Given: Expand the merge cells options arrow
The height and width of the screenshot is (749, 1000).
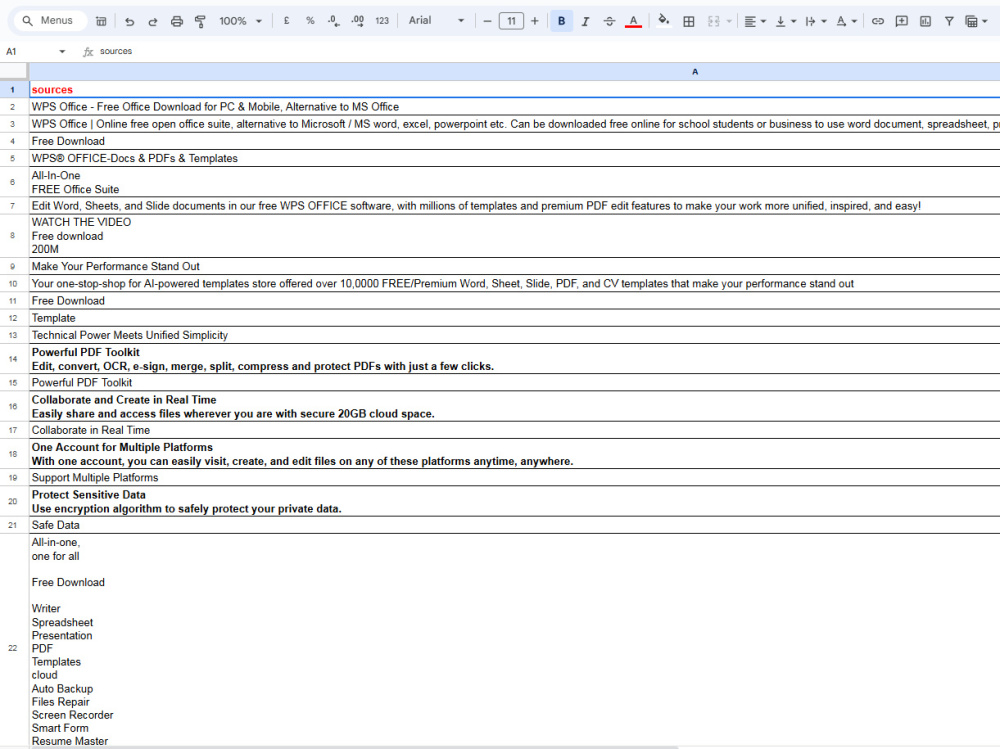Looking at the screenshot, I should [729, 21].
